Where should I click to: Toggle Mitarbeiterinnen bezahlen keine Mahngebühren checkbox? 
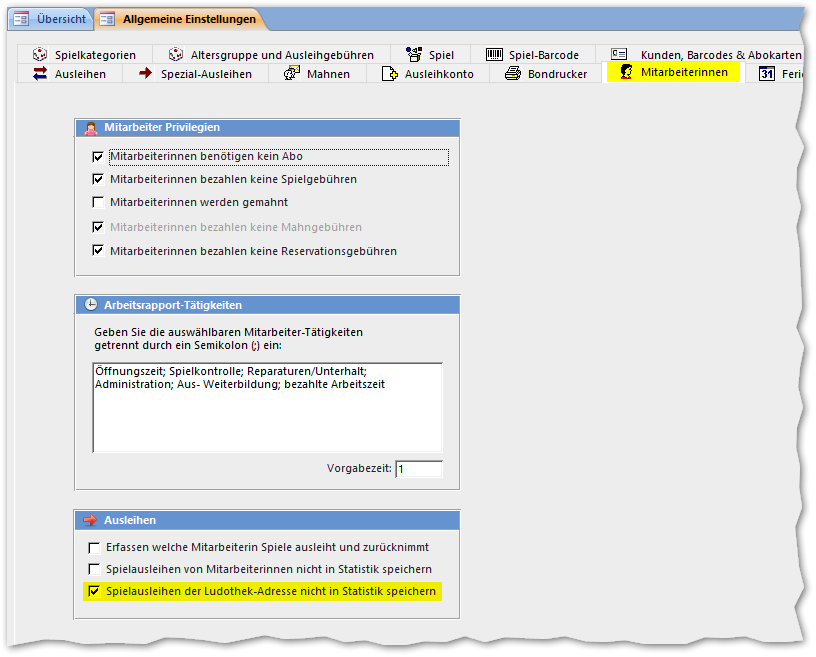98,227
